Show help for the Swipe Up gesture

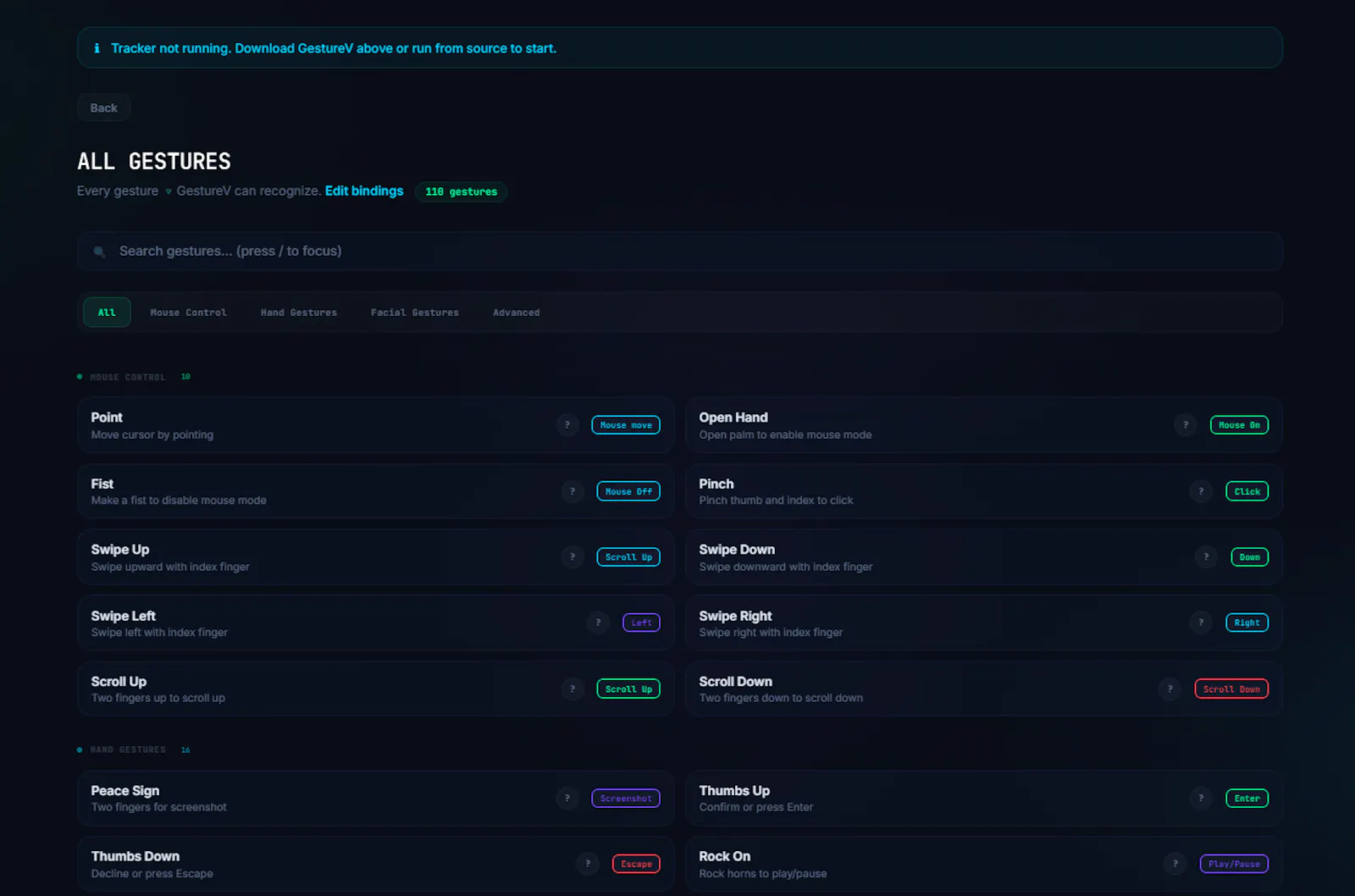tap(572, 557)
